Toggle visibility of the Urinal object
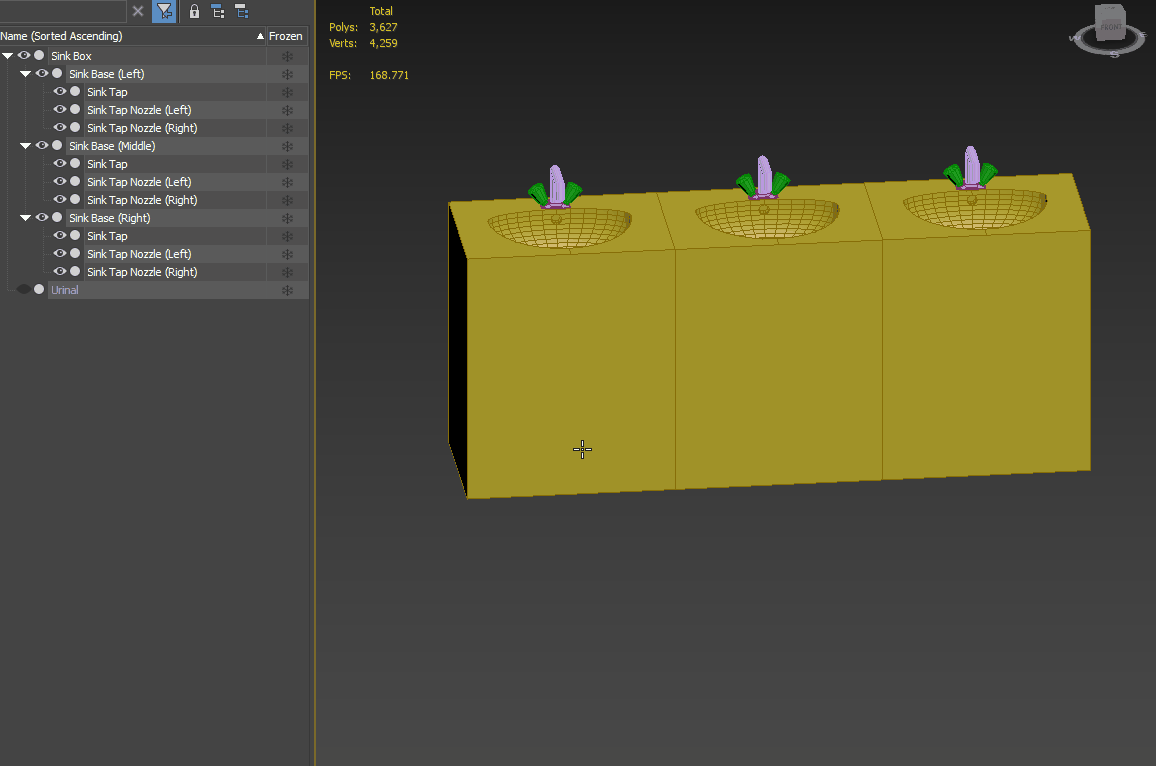Screen dimensions: 1156x766 tap(24, 289)
